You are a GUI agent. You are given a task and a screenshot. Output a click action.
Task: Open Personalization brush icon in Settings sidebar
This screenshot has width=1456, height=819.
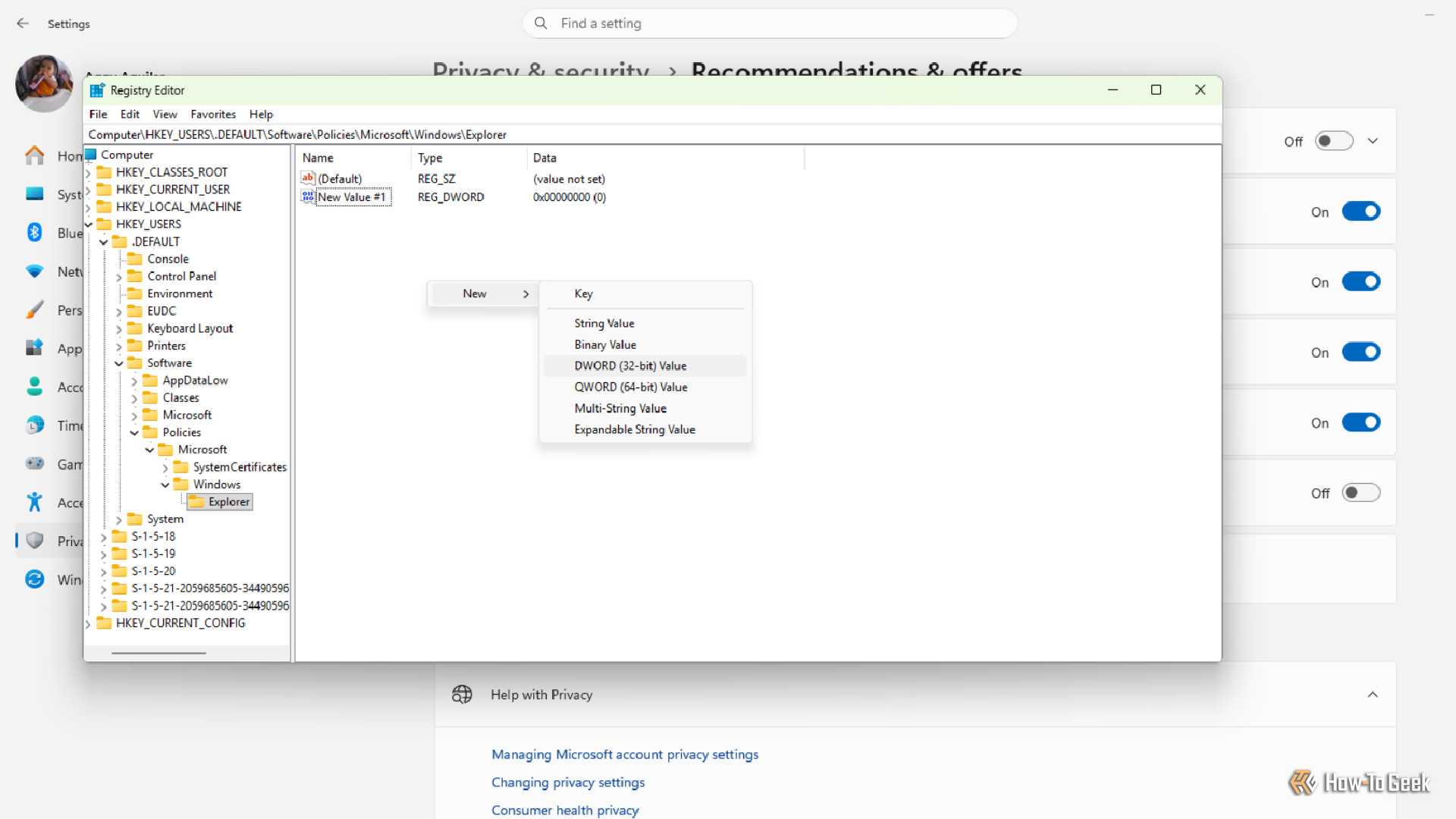click(35, 310)
